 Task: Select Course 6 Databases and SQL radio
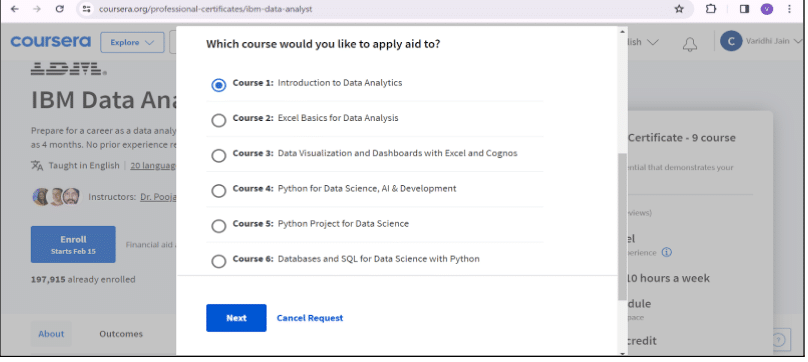pos(218,261)
